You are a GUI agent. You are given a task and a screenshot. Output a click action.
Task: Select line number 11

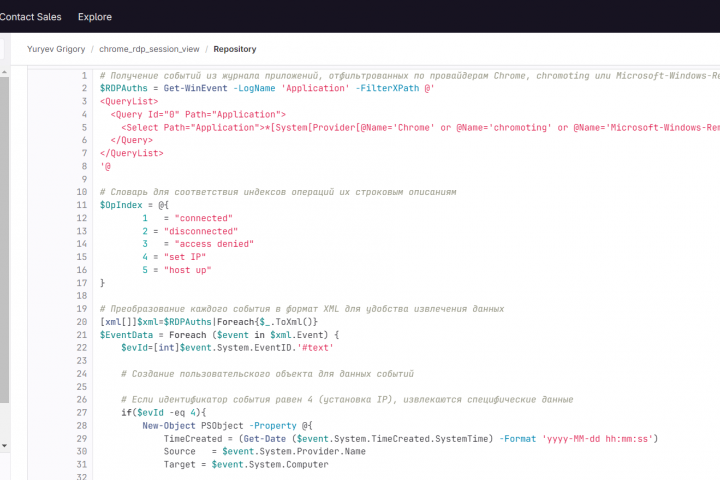pos(82,205)
